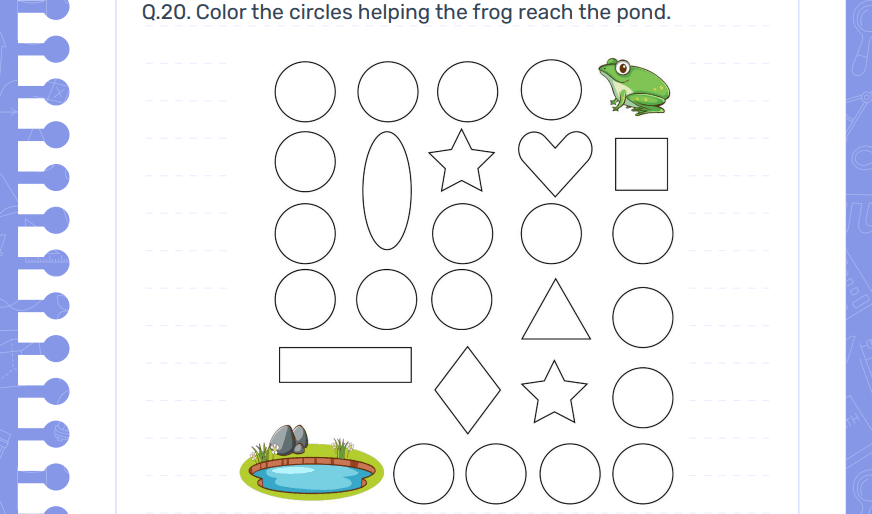
Task: Click the star beside the heart
Action: click(x=461, y=160)
